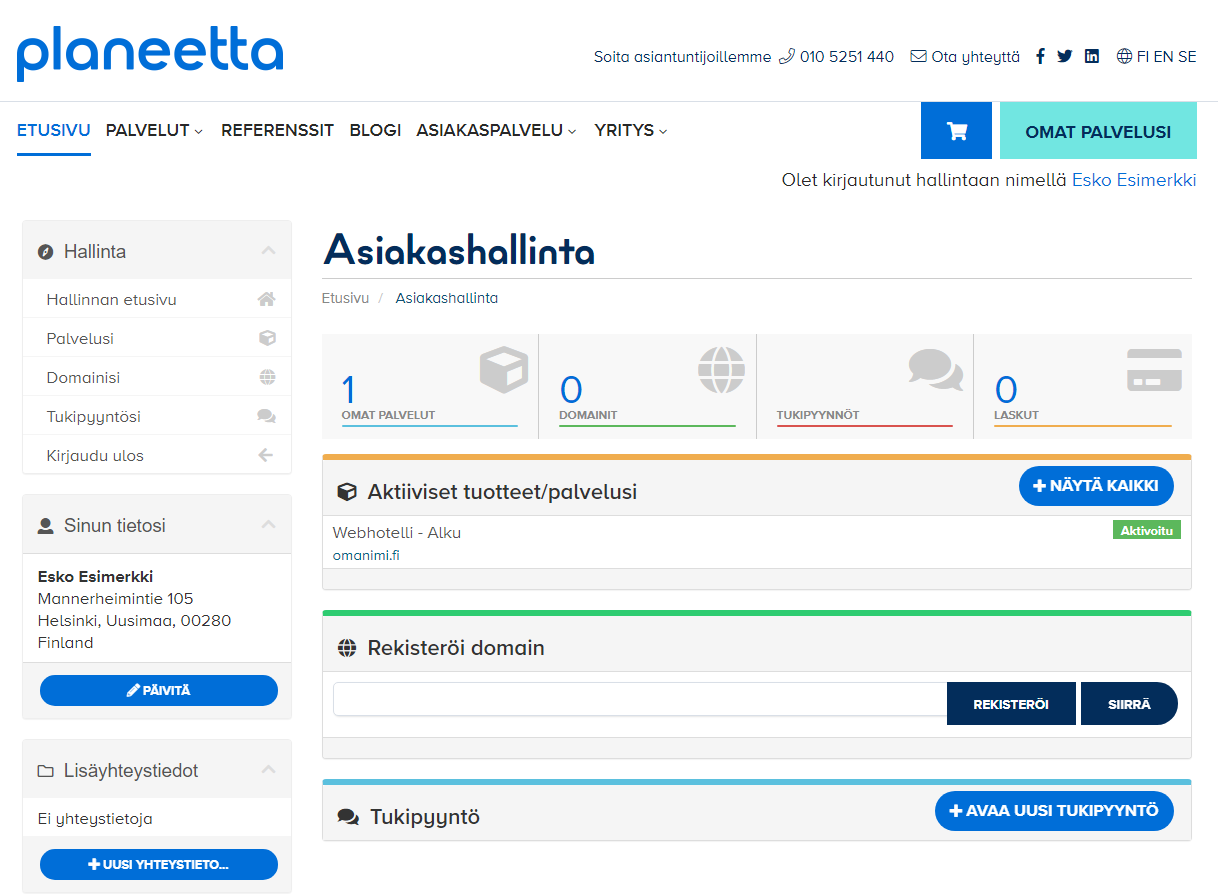Switch language to EN
1218x894 pixels.
tap(1164, 57)
